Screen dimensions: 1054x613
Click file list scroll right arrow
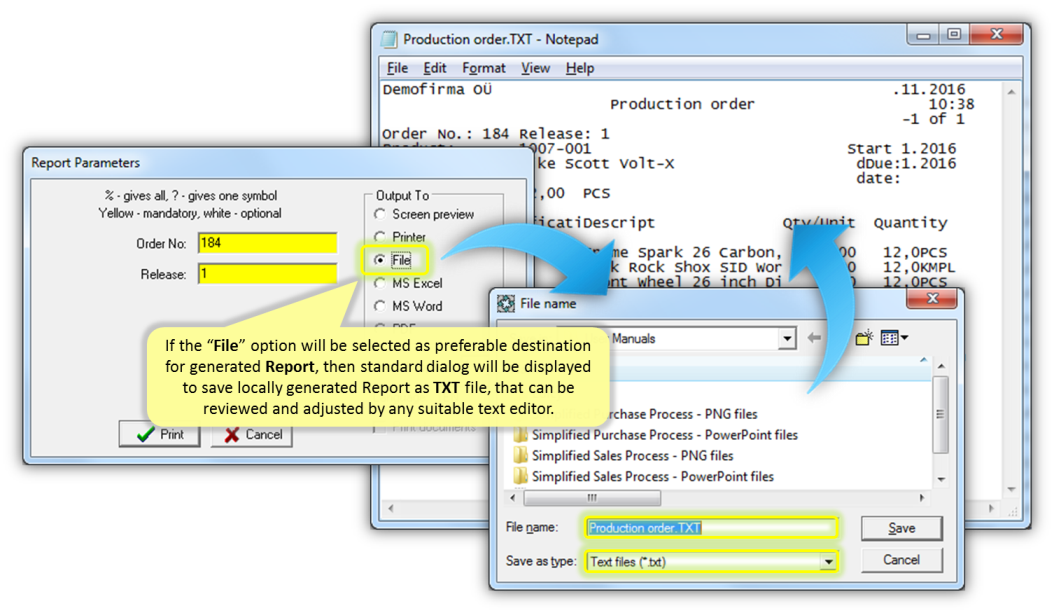pos(922,498)
